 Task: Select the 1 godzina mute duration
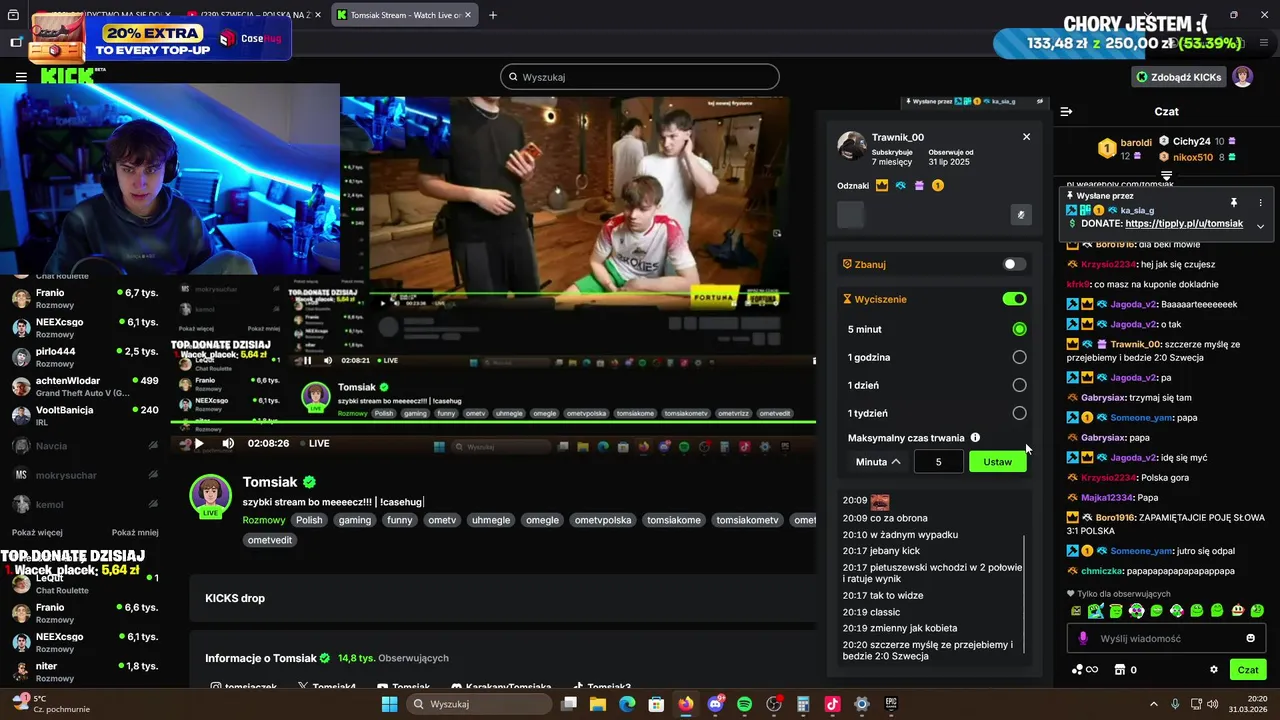(1019, 357)
